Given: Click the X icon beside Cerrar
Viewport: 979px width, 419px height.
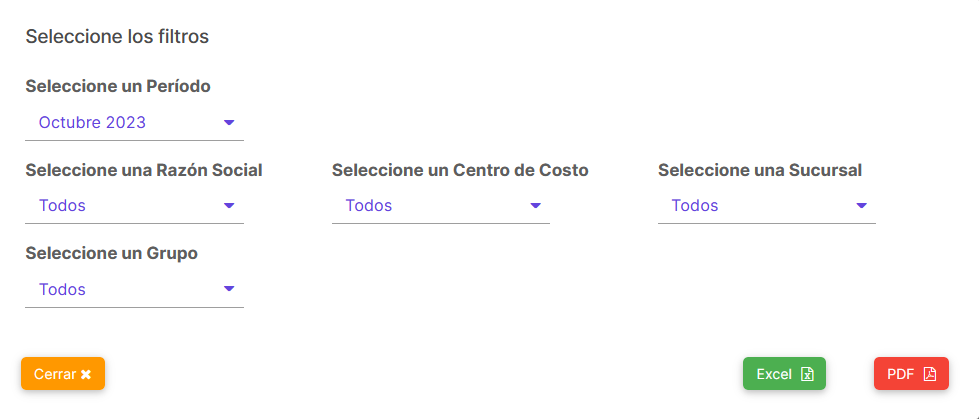Looking at the screenshot, I should click(86, 374).
